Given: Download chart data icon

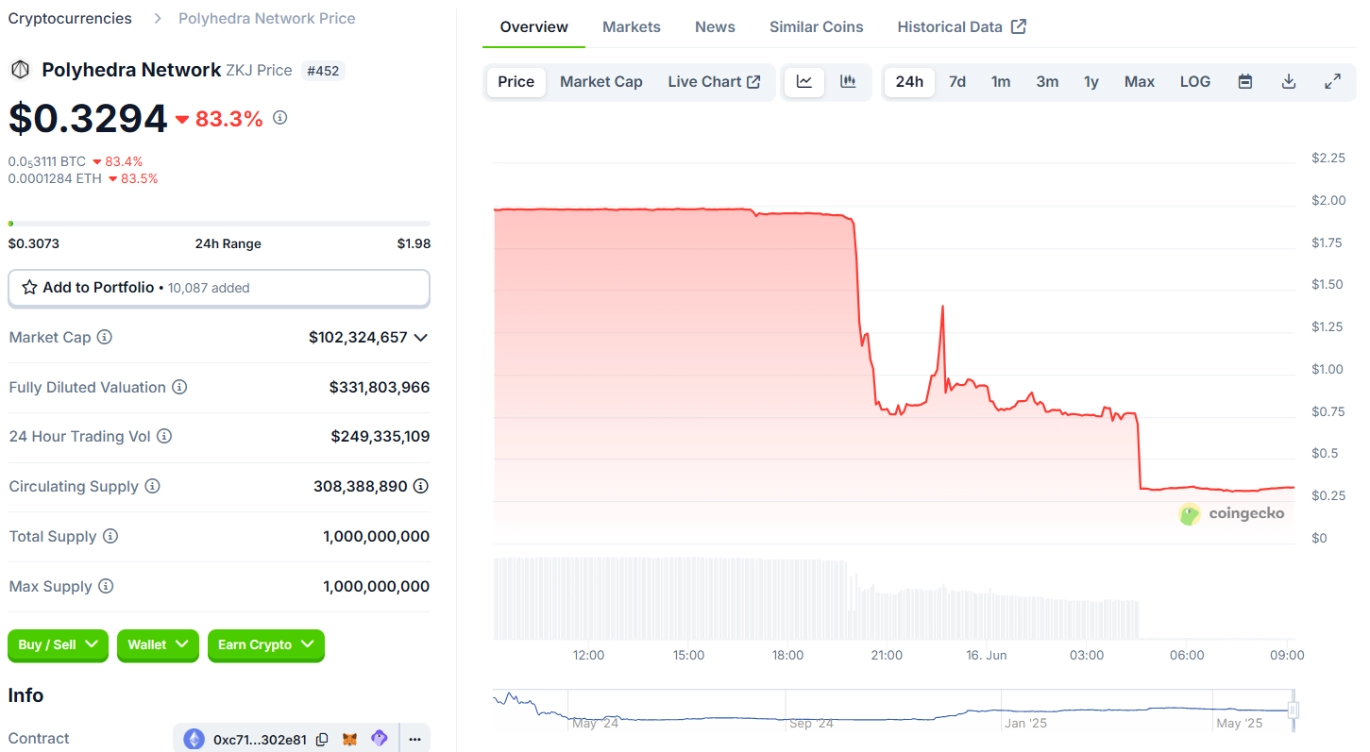Looking at the screenshot, I should (x=1289, y=82).
